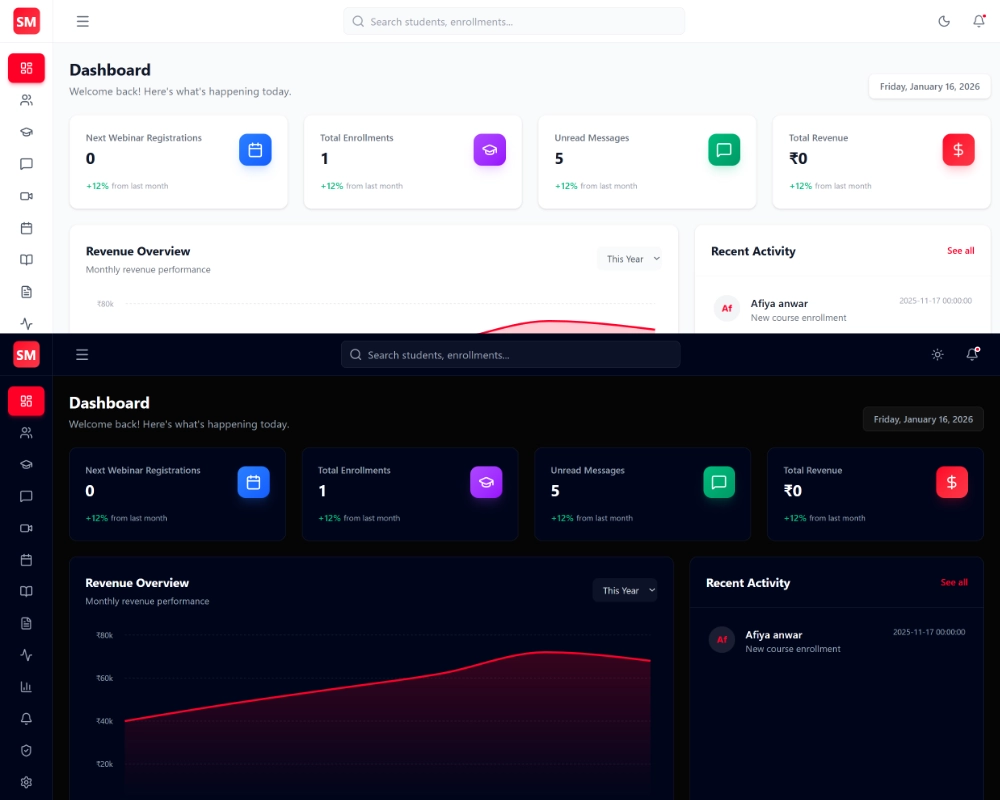Open the open-book icon in dark sidebar
The image size is (1000, 800).
tap(26, 591)
